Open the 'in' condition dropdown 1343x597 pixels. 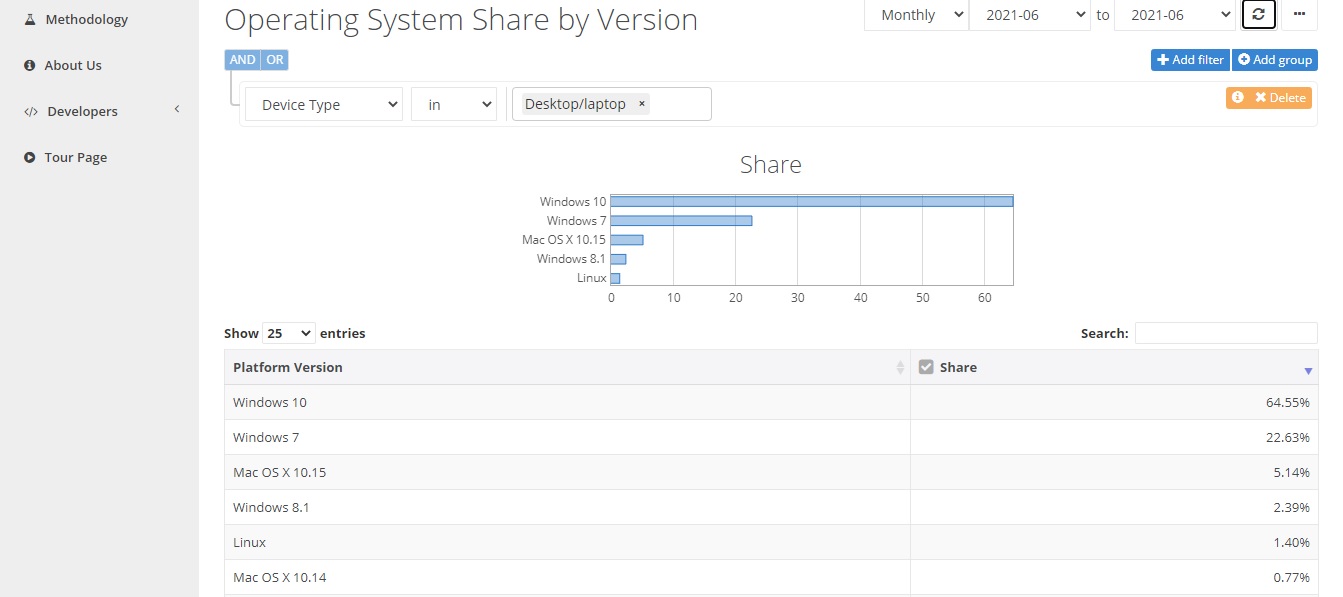click(x=454, y=104)
